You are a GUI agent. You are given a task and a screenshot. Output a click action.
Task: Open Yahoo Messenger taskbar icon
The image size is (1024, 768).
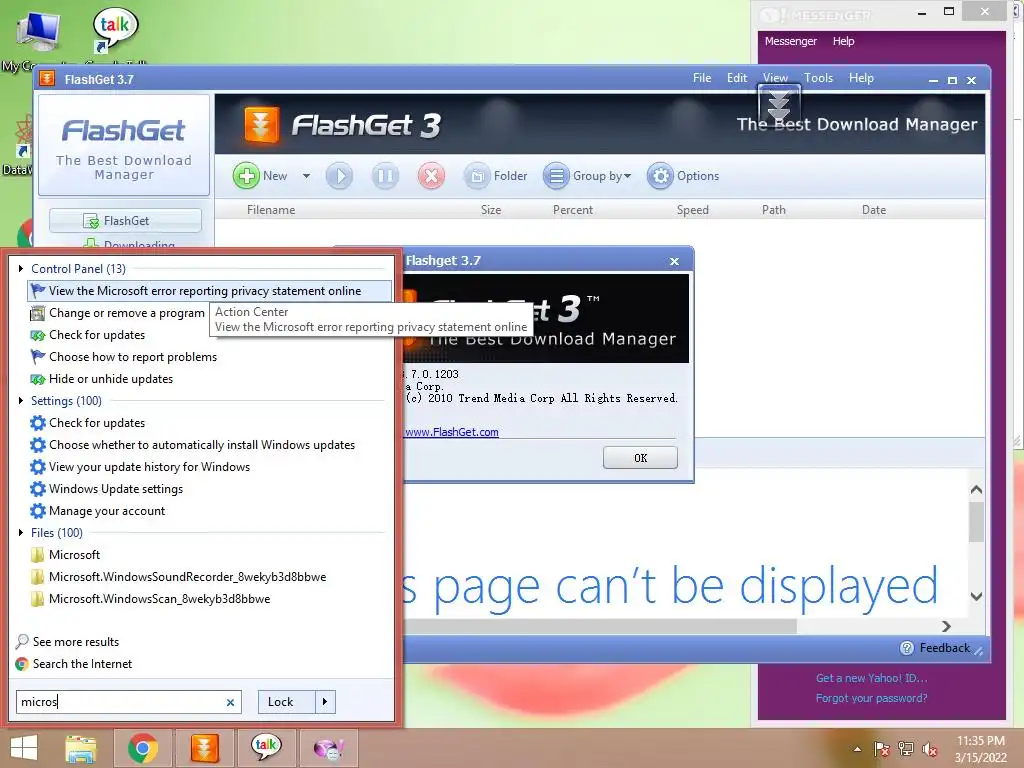pos(328,748)
